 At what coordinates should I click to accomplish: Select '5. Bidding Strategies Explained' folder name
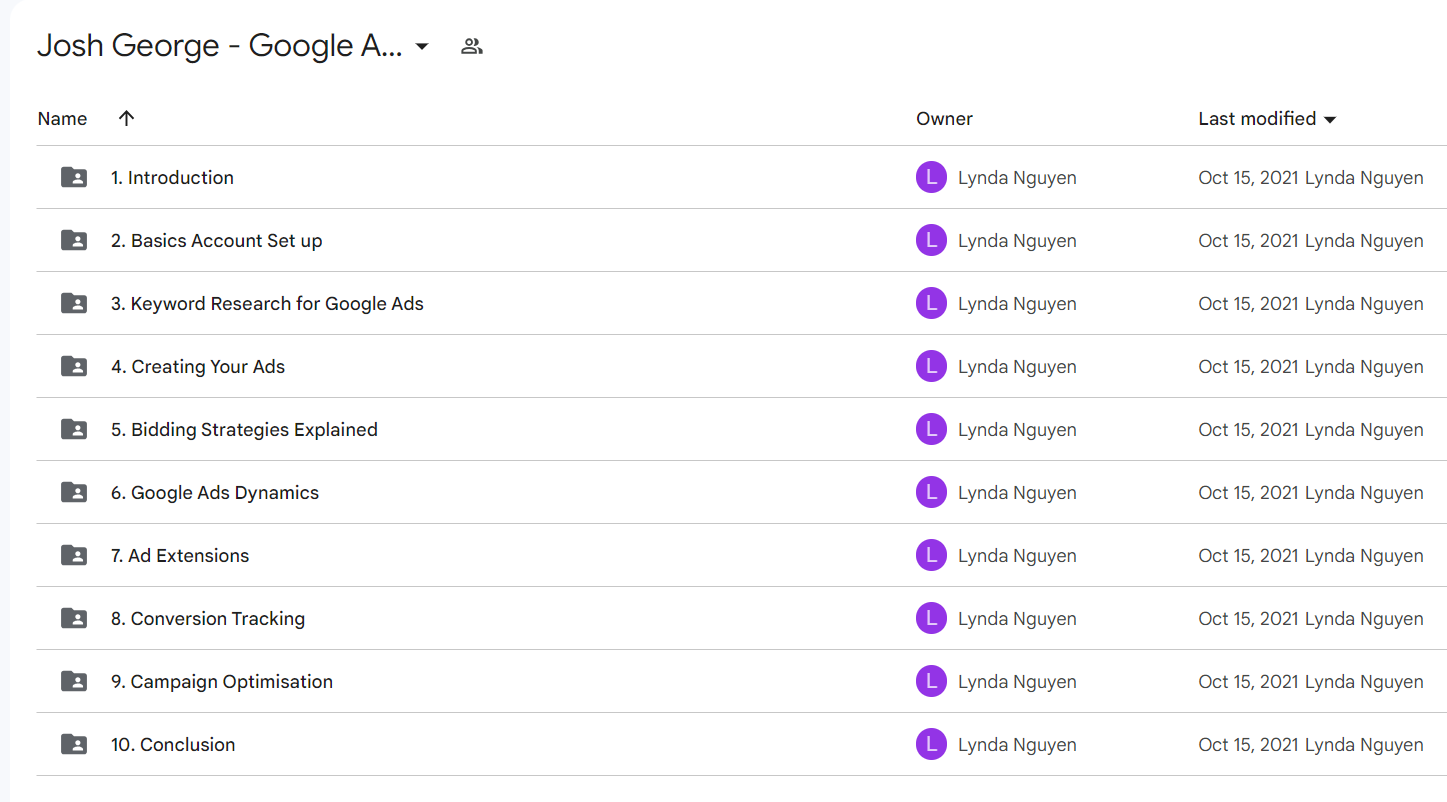(x=244, y=429)
